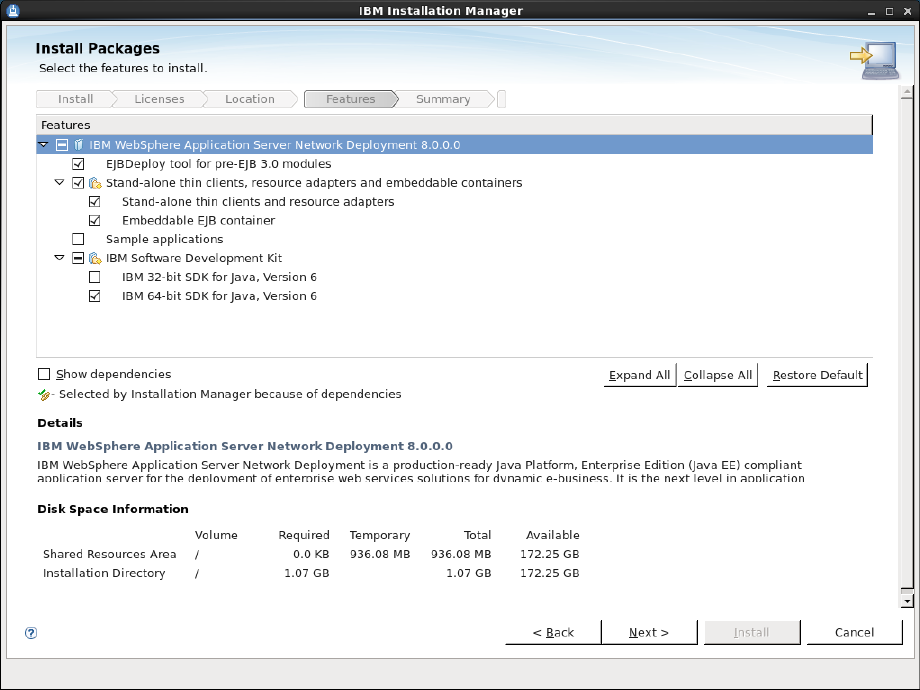920x690 pixels.
Task: Click the Installation Directory label
Action: point(104,573)
